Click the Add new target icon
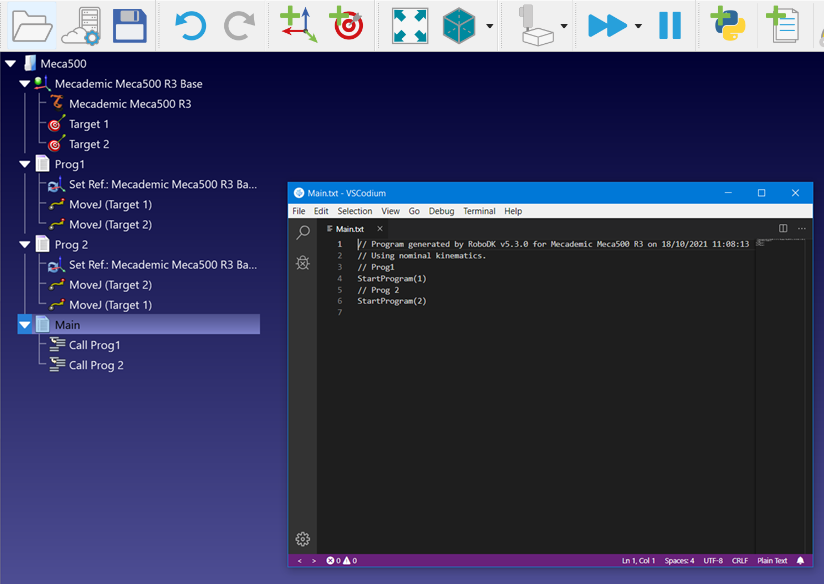The image size is (824, 584). [x=347, y=25]
